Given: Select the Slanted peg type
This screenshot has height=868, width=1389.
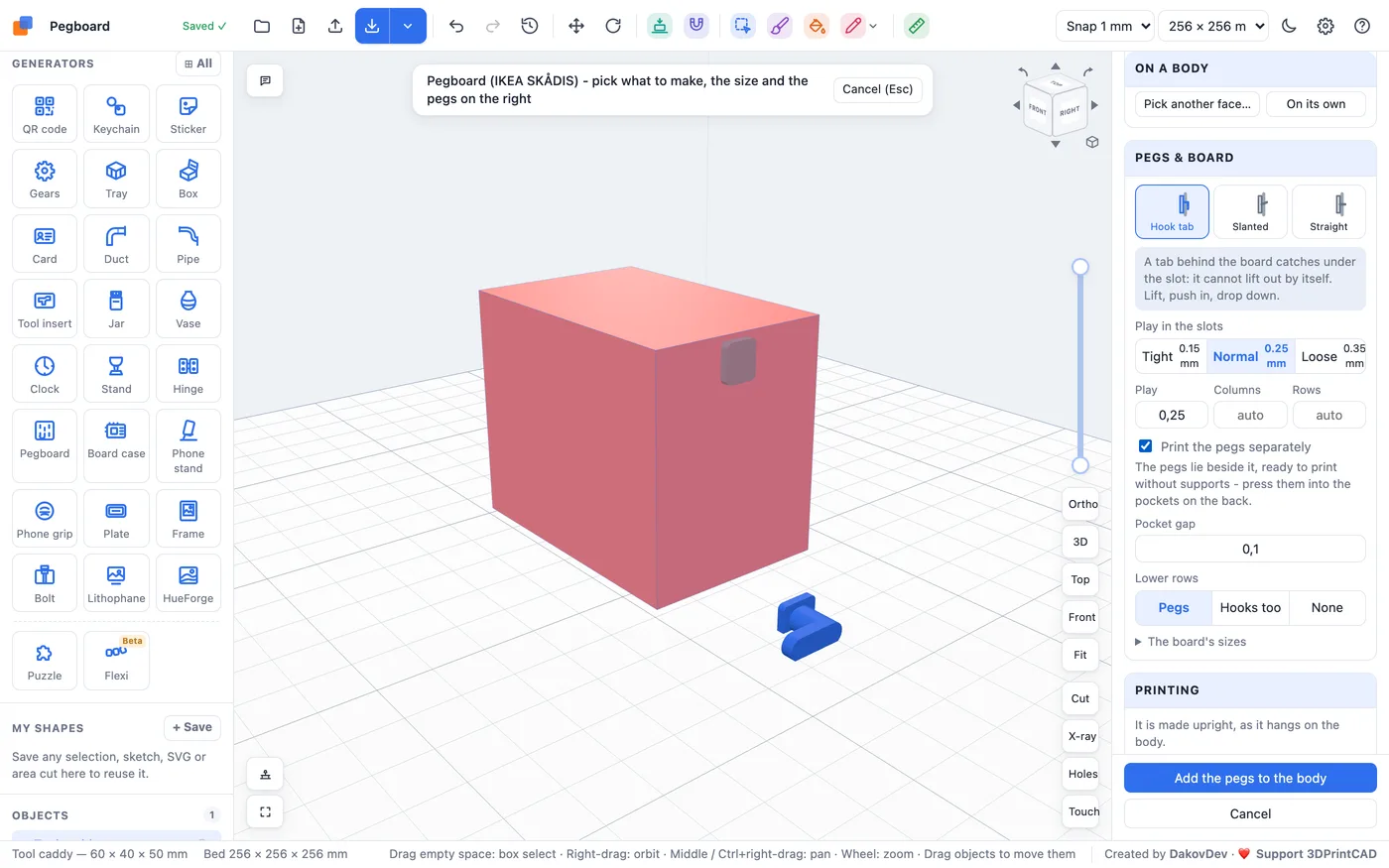Looking at the screenshot, I should tap(1250, 211).
